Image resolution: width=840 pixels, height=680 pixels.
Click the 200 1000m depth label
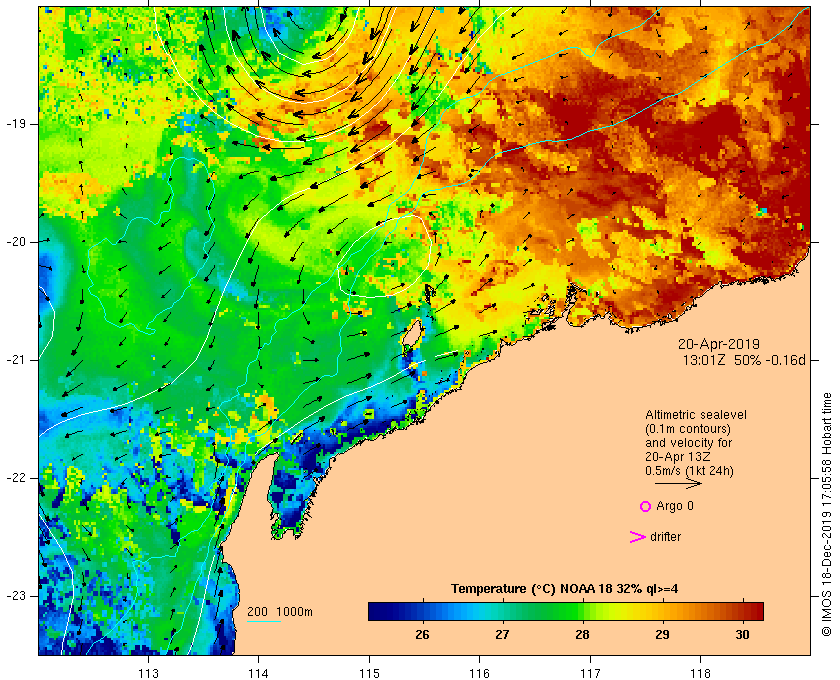[x=280, y=612]
